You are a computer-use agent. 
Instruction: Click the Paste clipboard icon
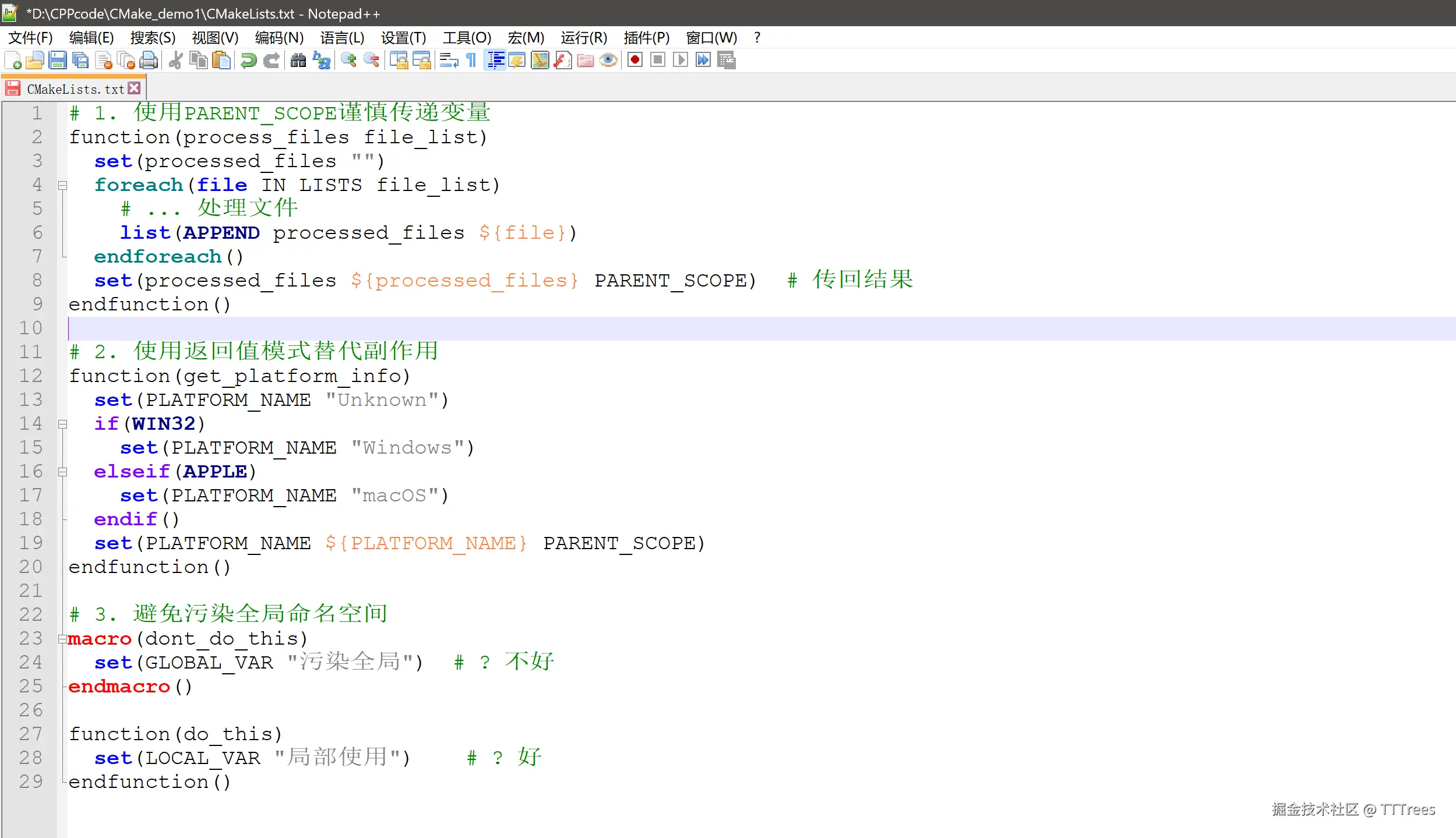[221, 61]
